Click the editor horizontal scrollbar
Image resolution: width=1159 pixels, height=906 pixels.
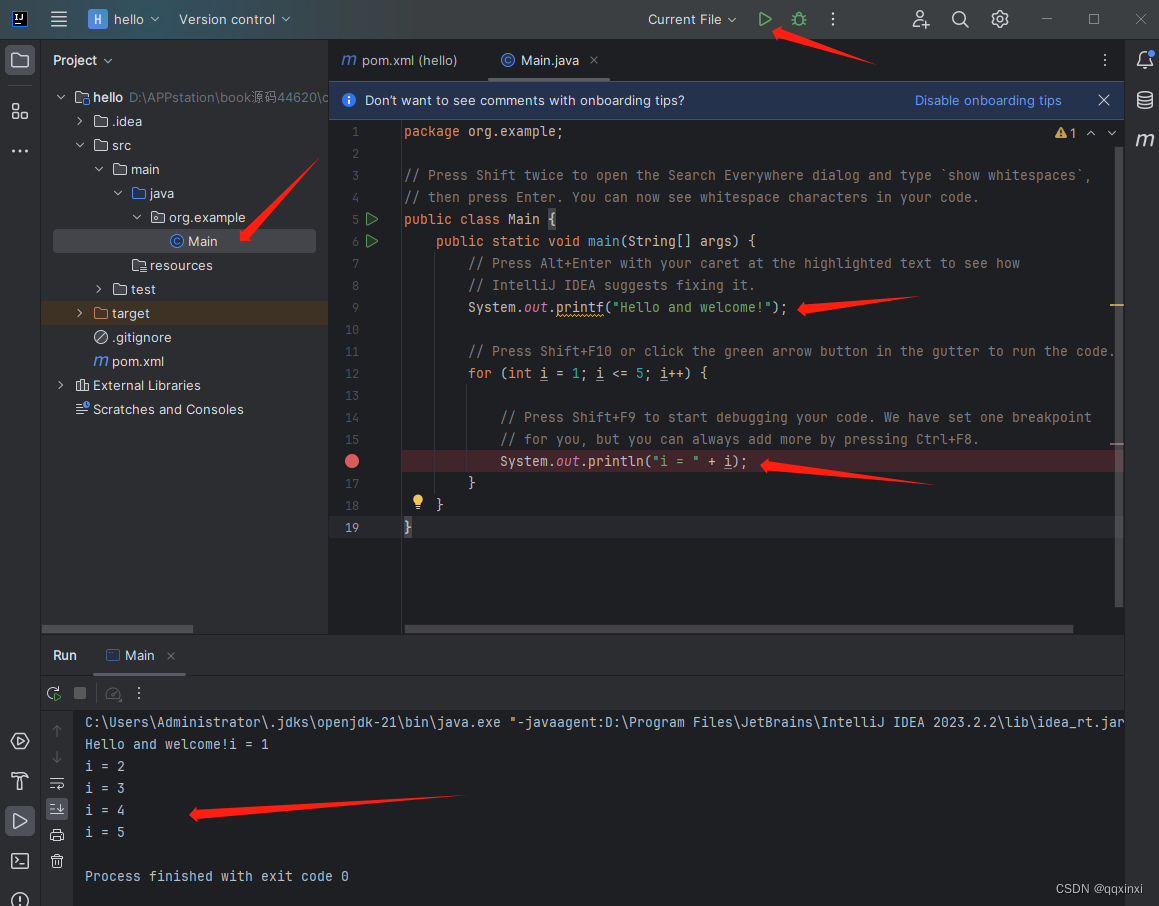(x=738, y=629)
